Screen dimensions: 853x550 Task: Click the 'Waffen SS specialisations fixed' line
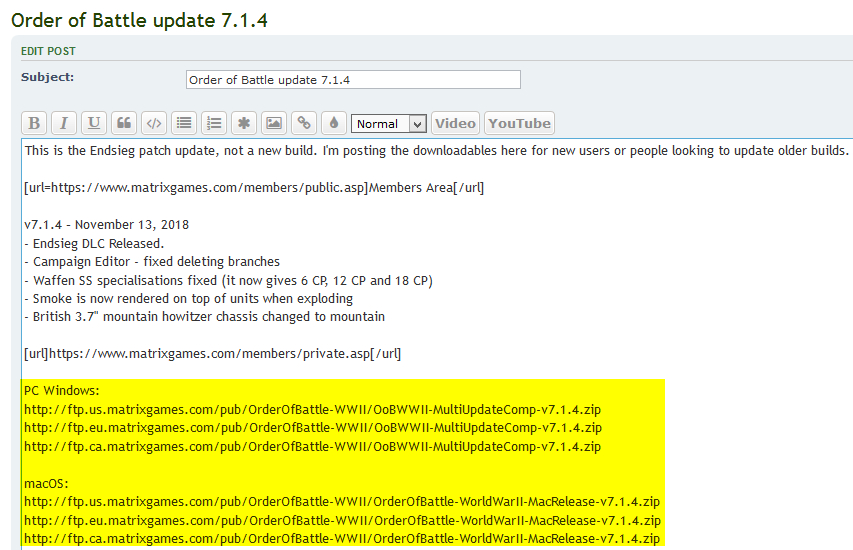pos(228,281)
